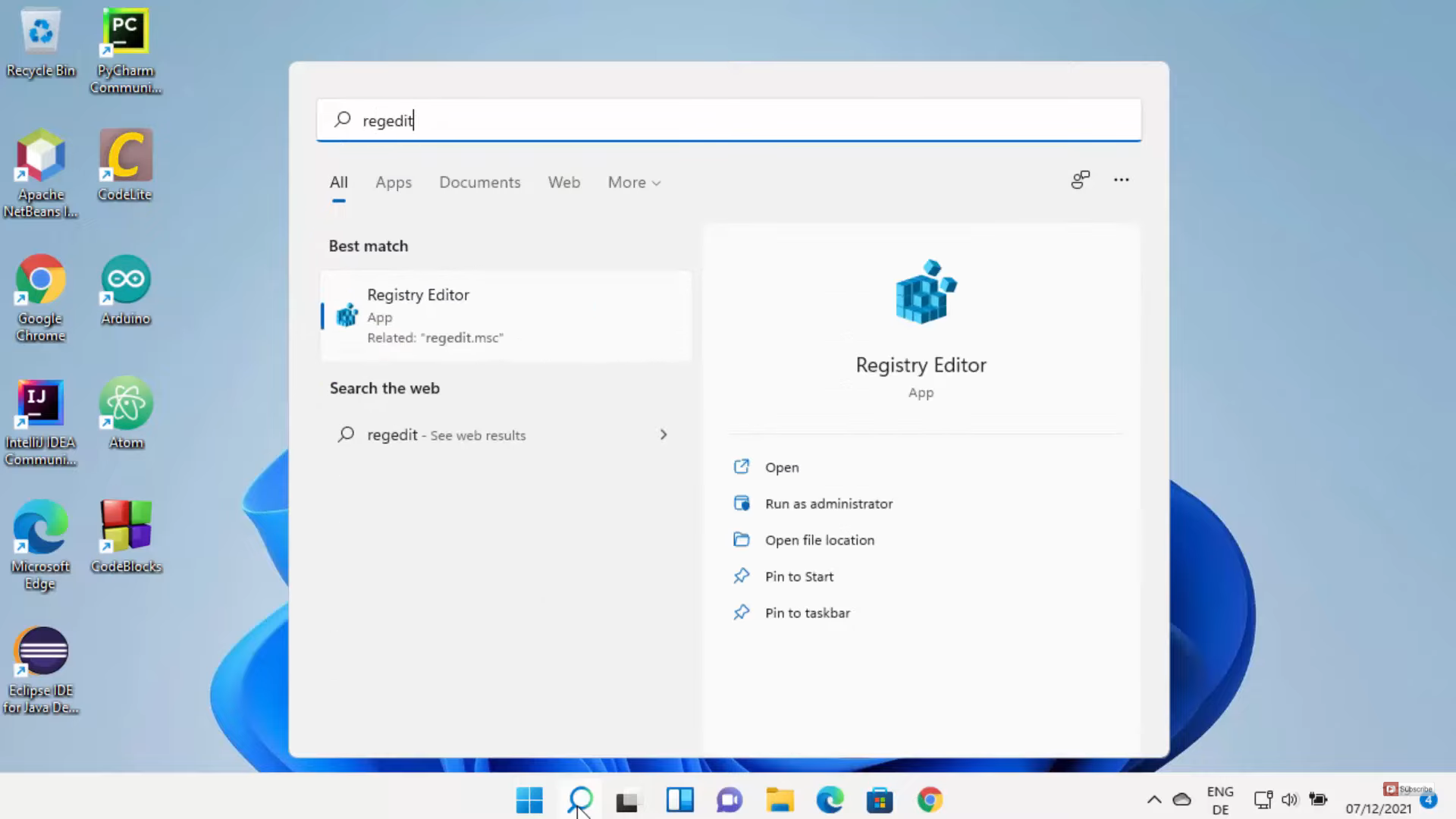Switch to the Apps tab

tap(393, 183)
